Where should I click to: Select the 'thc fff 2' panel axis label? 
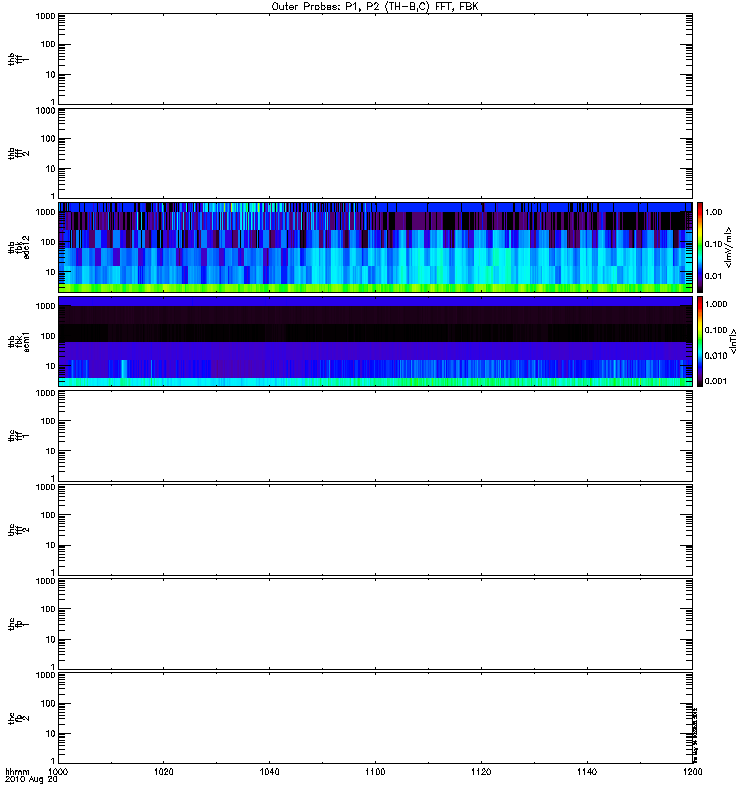tap(18, 530)
